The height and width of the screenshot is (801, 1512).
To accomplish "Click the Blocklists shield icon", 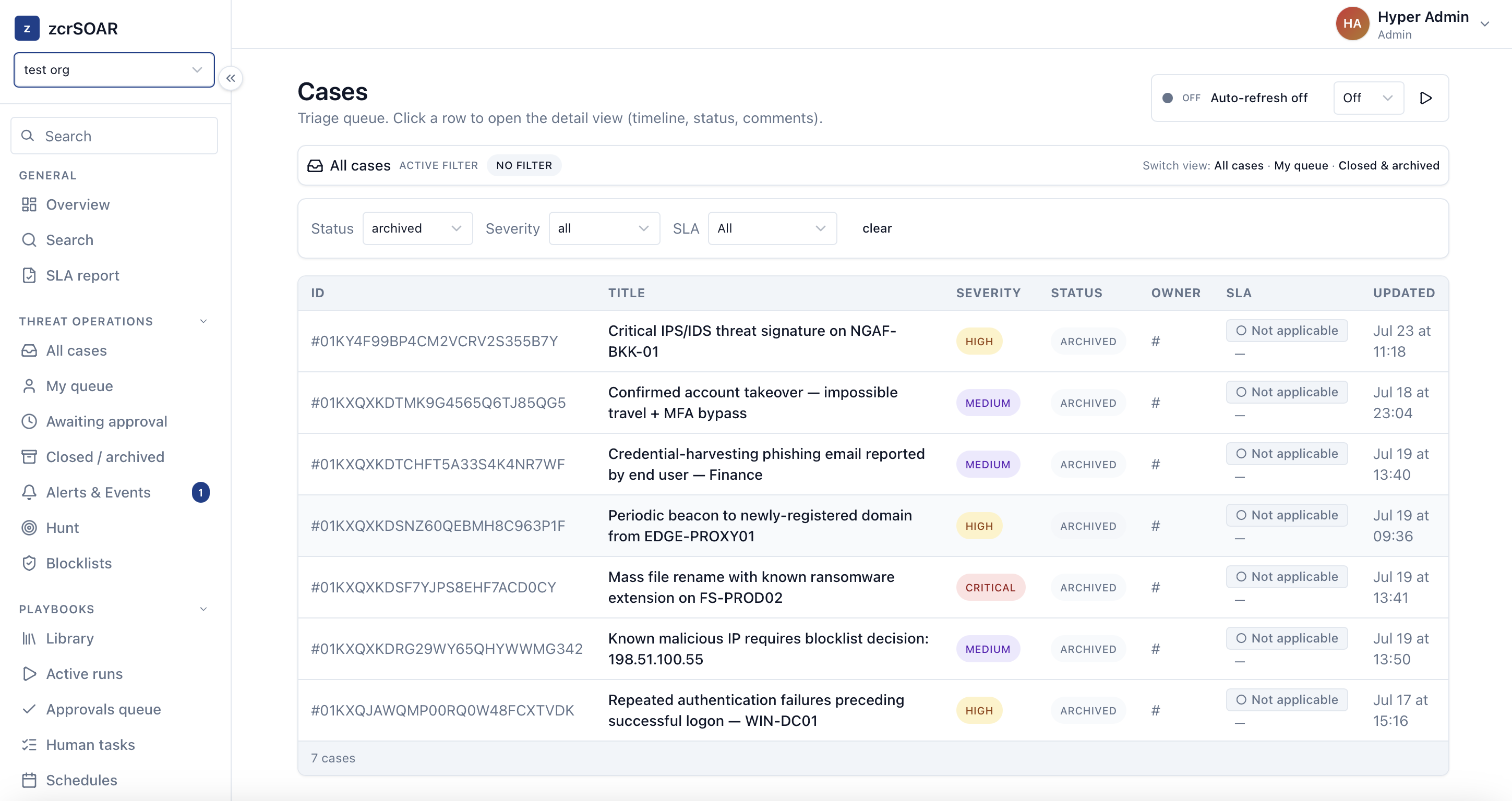I will [29, 563].
